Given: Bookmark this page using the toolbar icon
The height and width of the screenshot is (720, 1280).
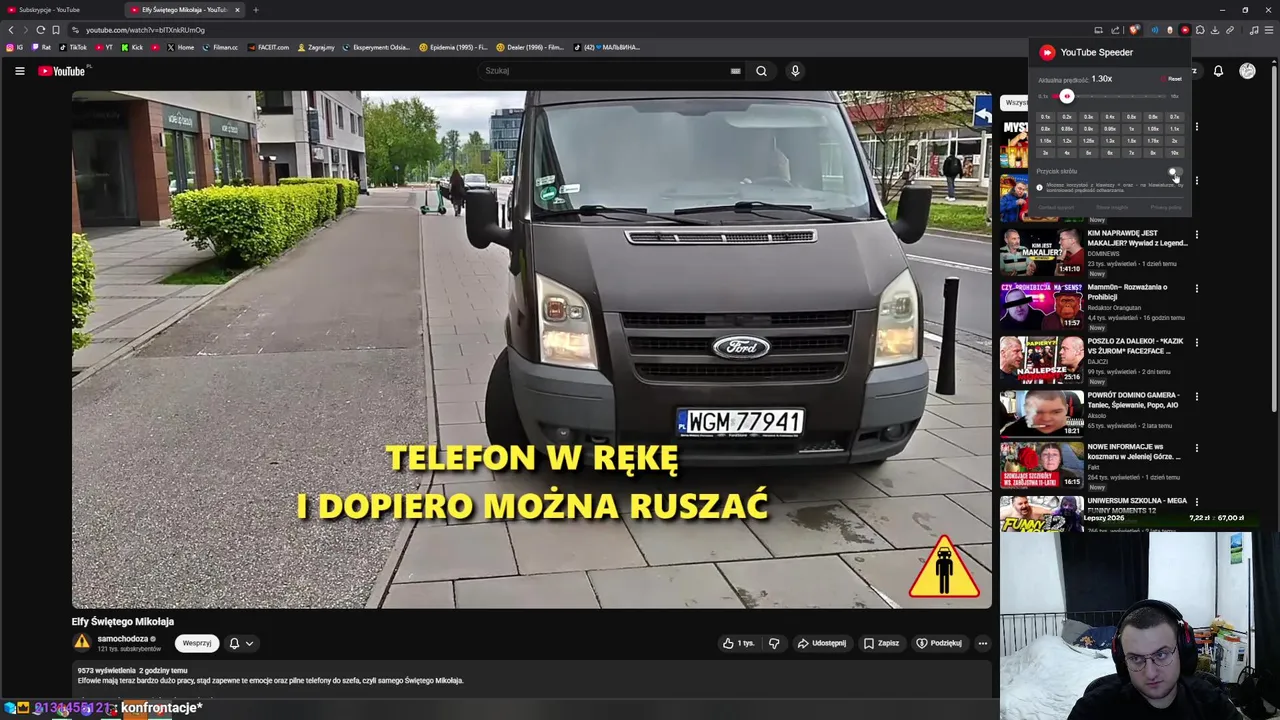Looking at the screenshot, I should pyautogui.click(x=55, y=30).
